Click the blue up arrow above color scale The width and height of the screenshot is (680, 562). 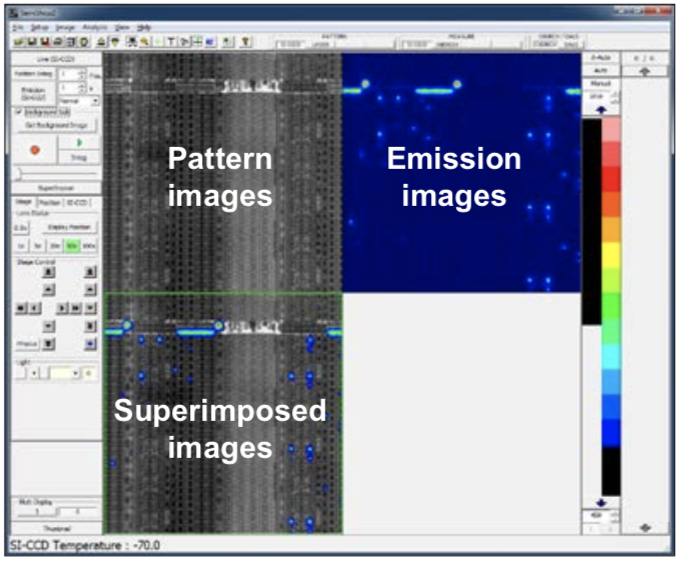coord(600,109)
